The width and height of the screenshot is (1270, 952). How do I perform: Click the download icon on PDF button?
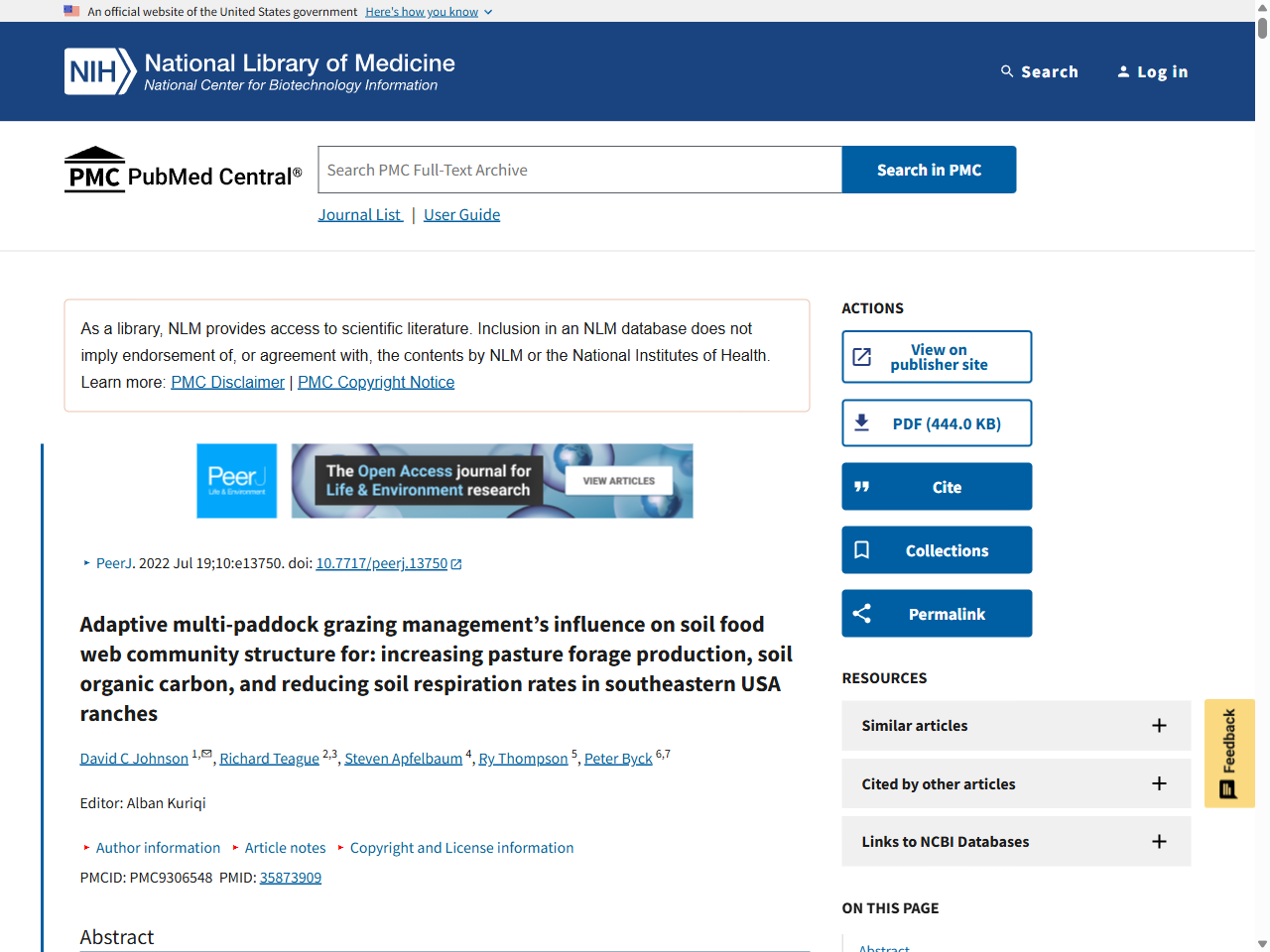[x=861, y=423]
